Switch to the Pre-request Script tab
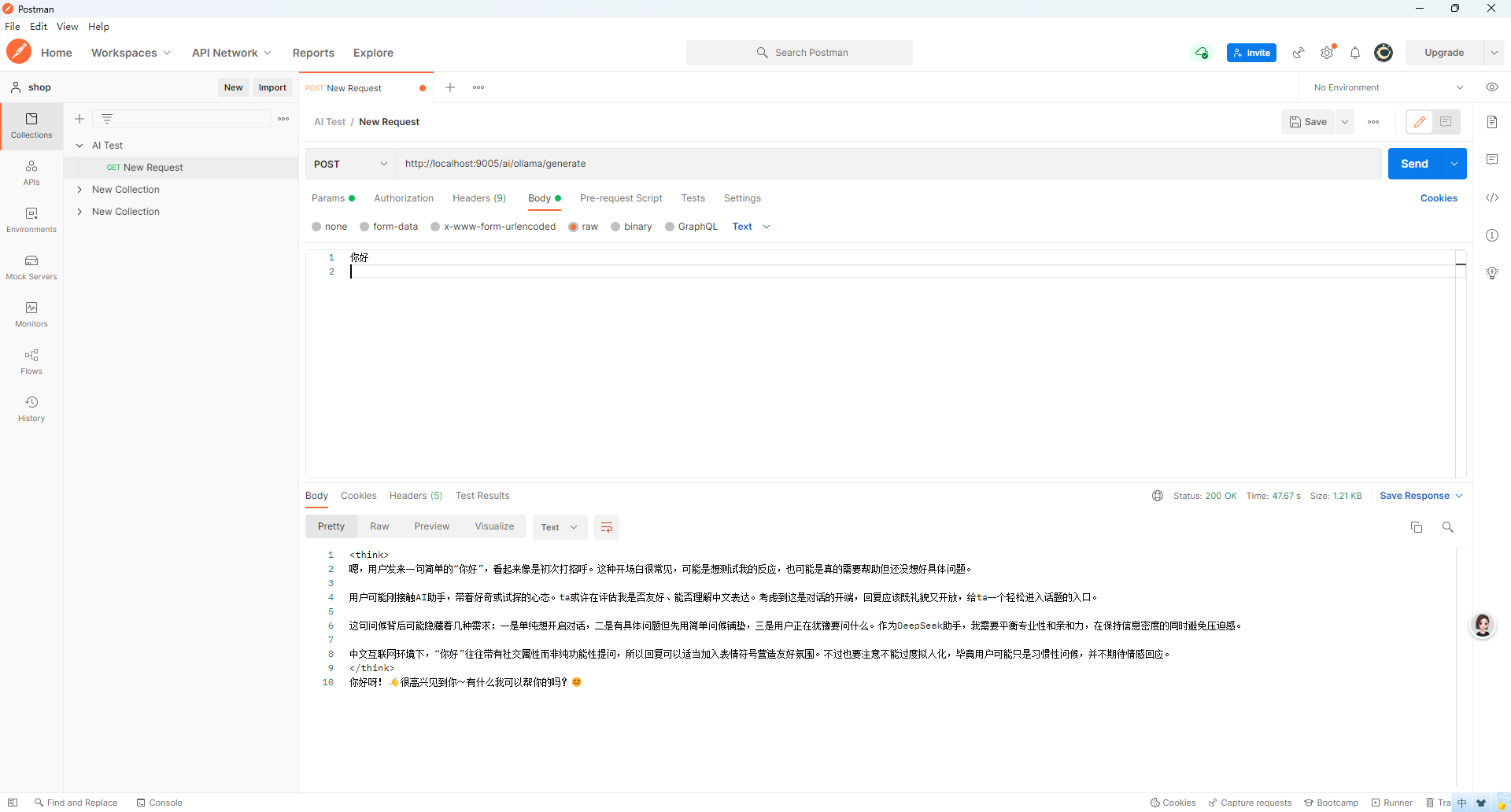 click(621, 198)
